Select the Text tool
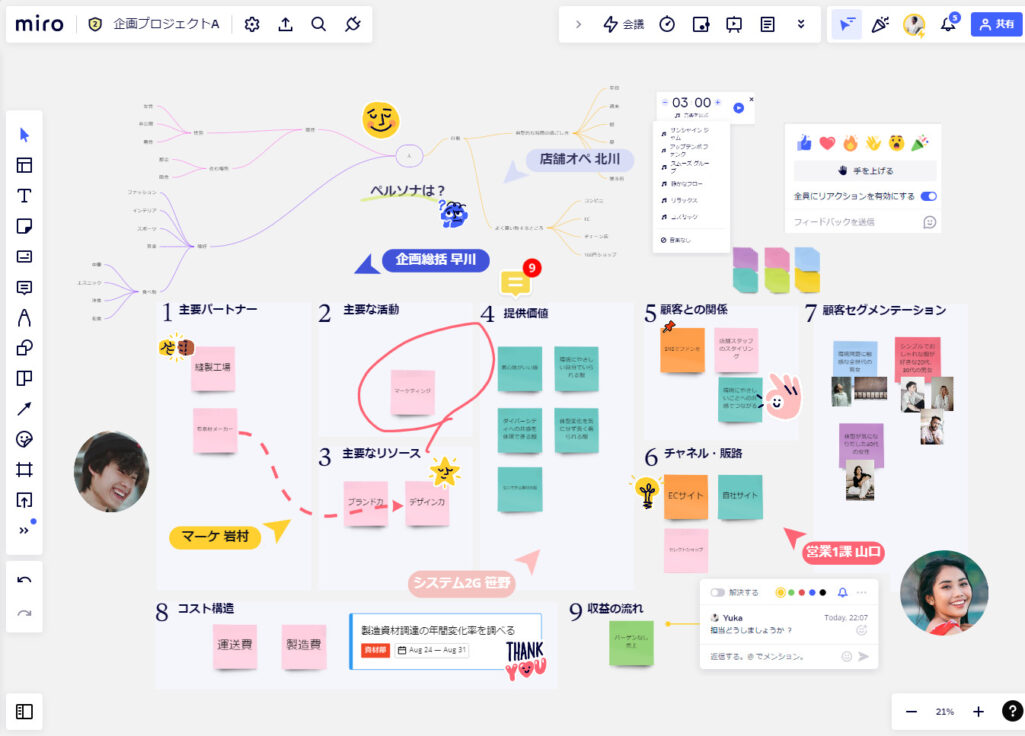Screen dimensions: 1025x736 [x=23, y=196]
